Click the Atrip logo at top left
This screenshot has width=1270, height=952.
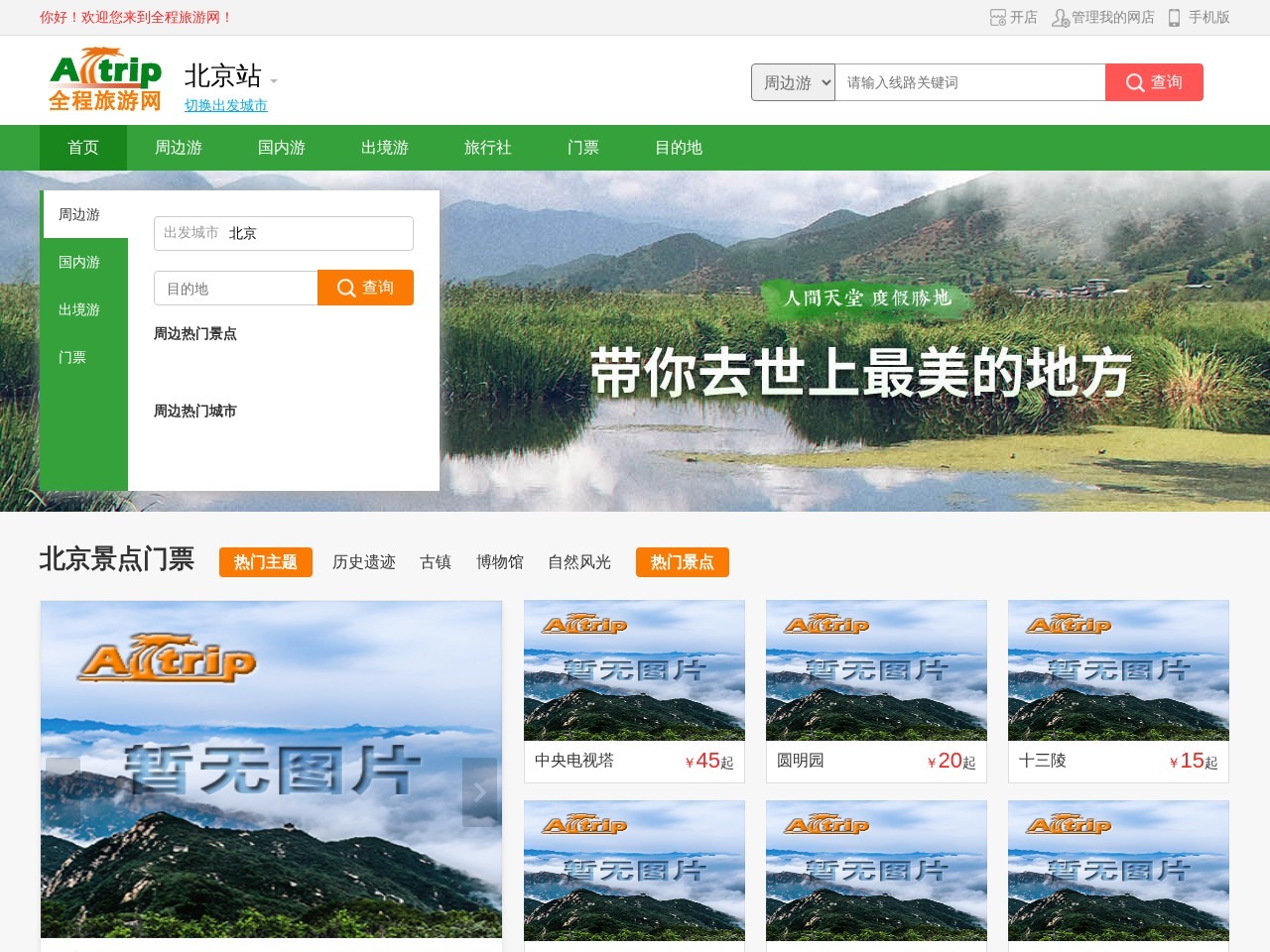pyautogui.click(x=104, y=79)
